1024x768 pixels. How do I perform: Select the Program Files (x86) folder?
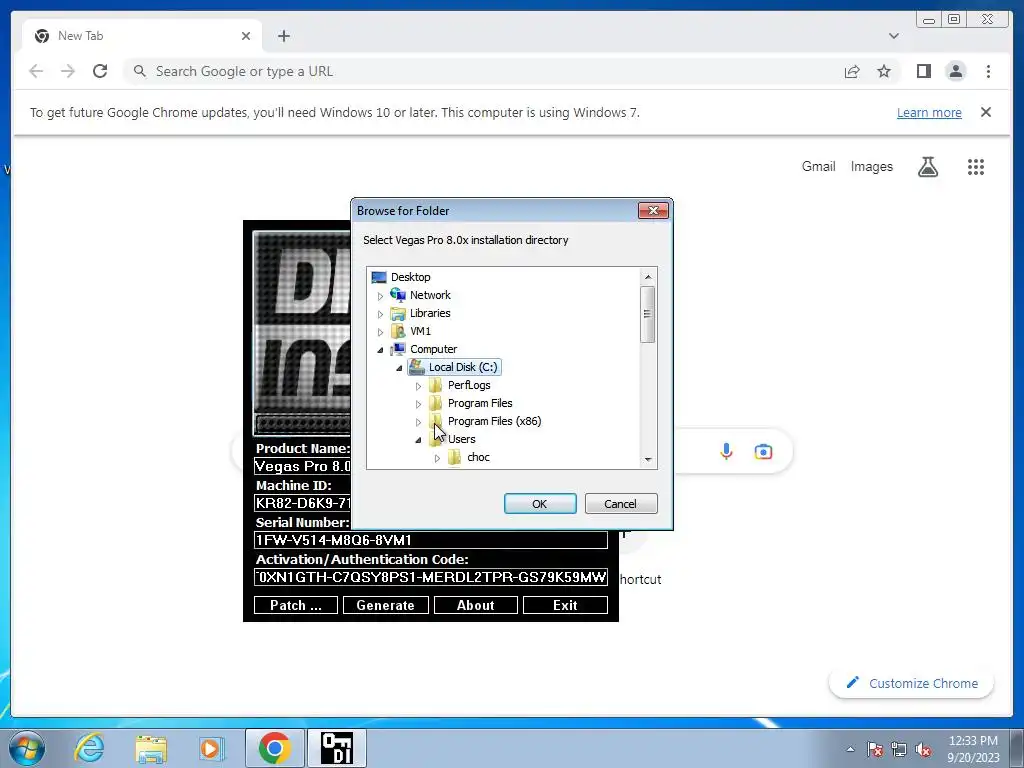pyautogui.click(x=494, y=421)
